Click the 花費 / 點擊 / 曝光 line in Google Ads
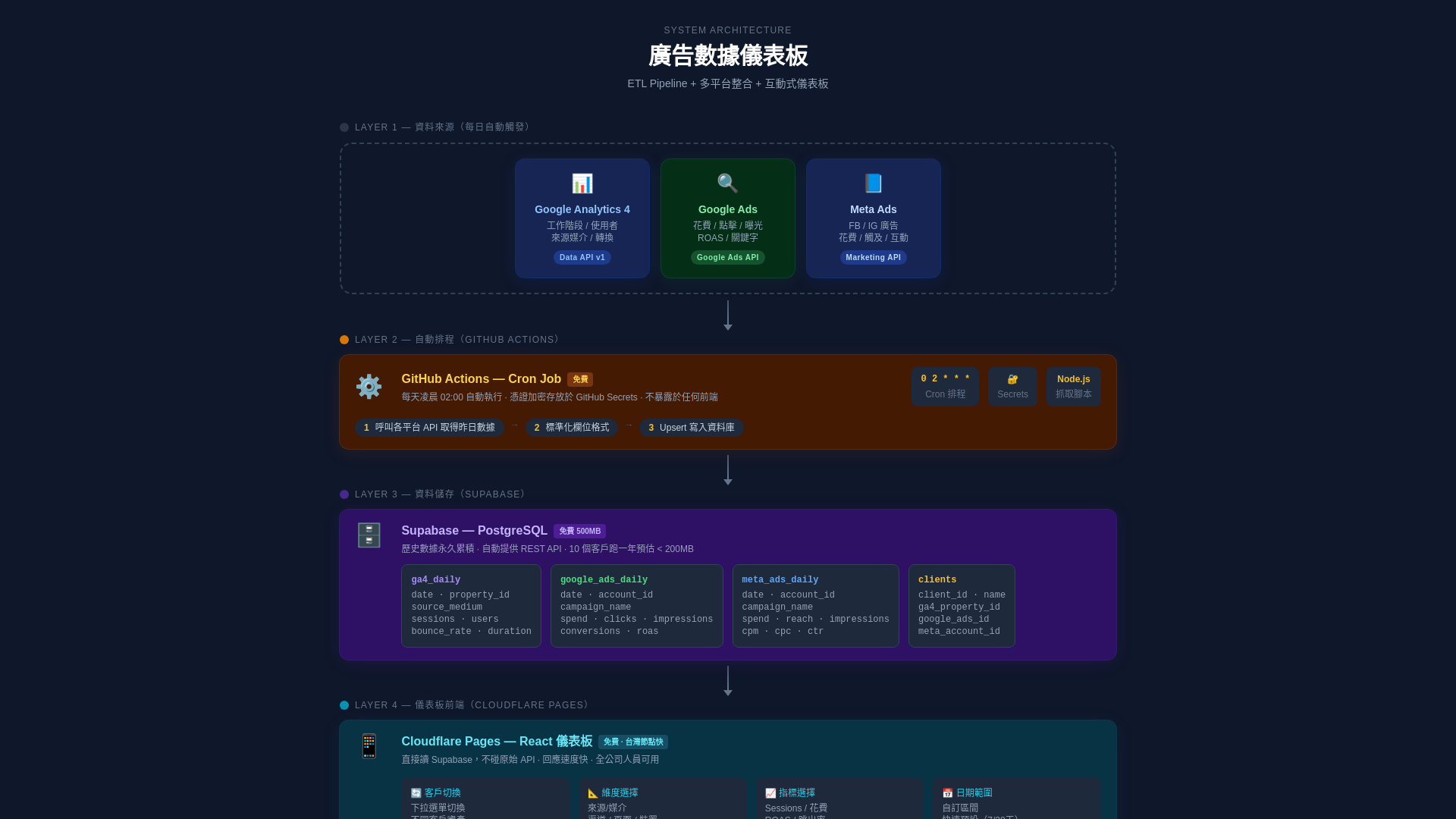The height and width of the screenshot is (819, 1456). click(x=728, y=226)
